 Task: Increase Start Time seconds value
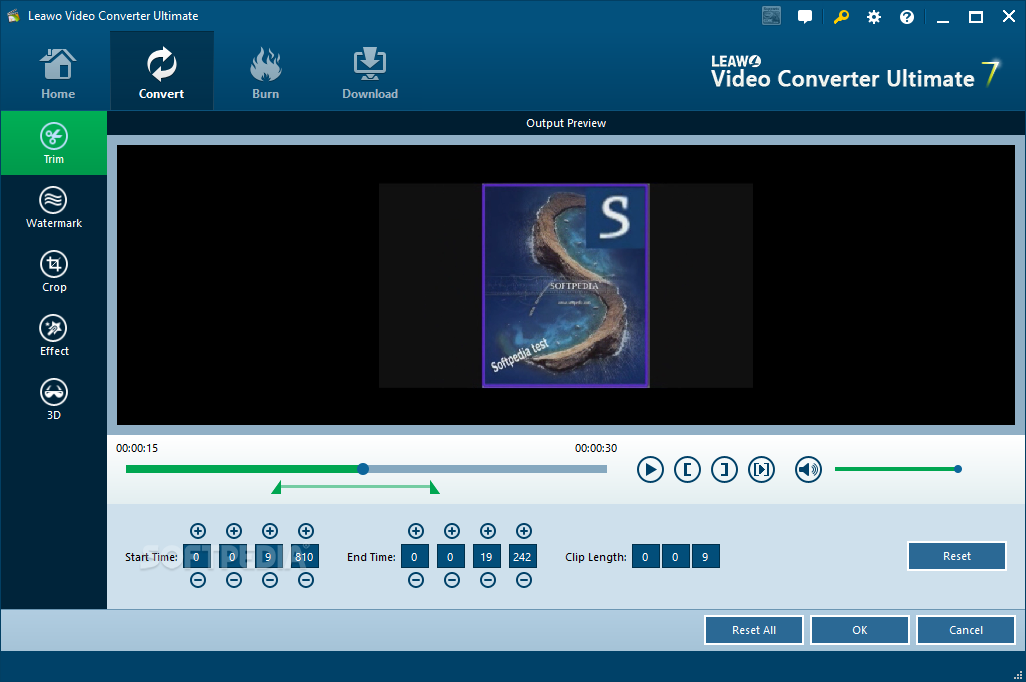click(x=270, y=531)
